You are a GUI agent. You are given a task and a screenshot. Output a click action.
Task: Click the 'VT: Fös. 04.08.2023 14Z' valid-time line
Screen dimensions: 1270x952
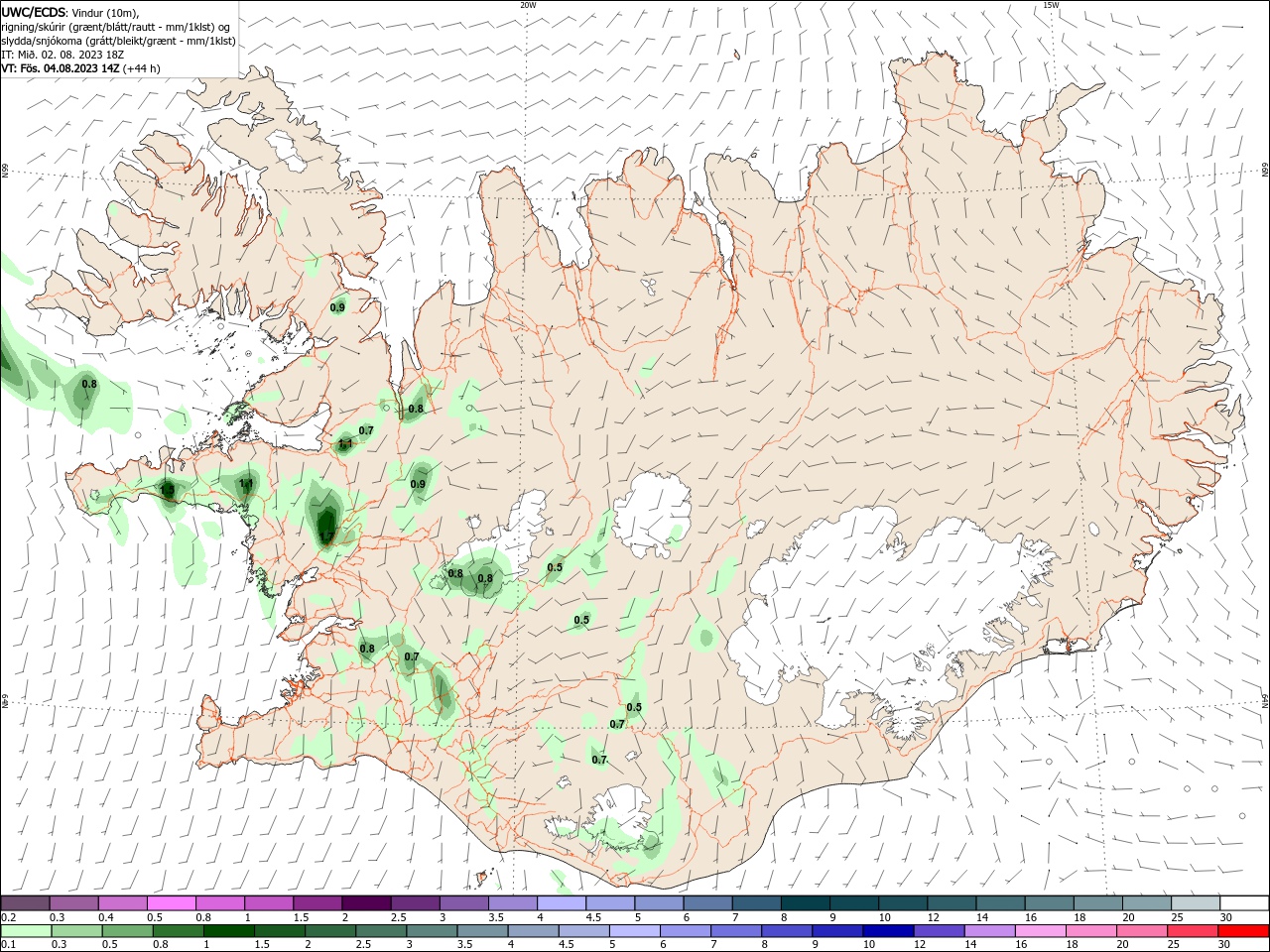[x=60, y=68]
